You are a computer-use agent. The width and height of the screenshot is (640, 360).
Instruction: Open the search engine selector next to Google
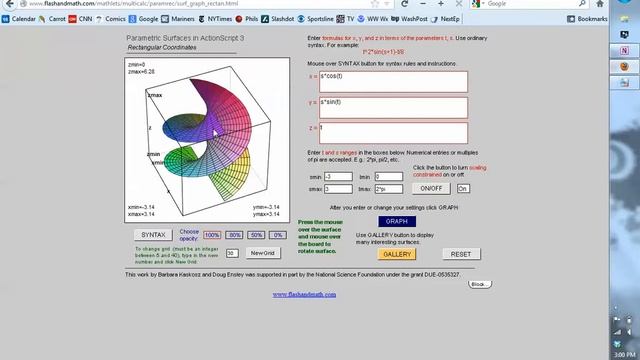(478, 4)
